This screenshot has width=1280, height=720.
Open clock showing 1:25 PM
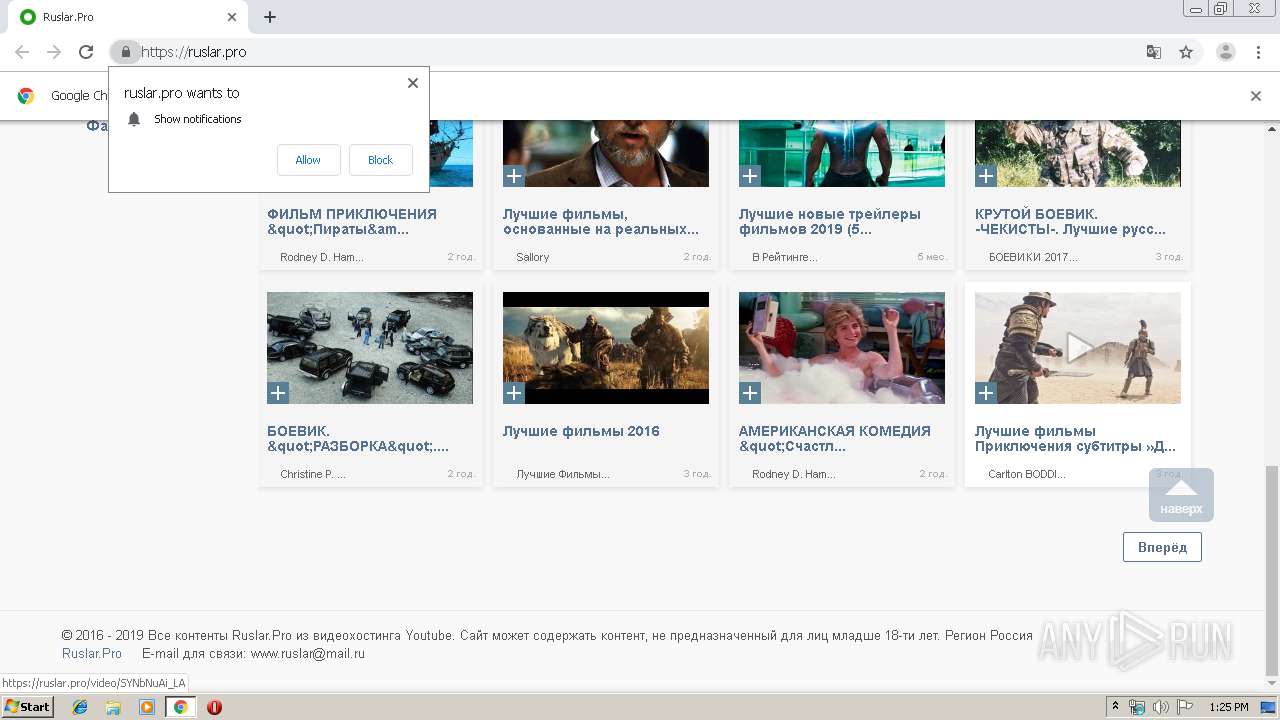tap(1228, 707)
